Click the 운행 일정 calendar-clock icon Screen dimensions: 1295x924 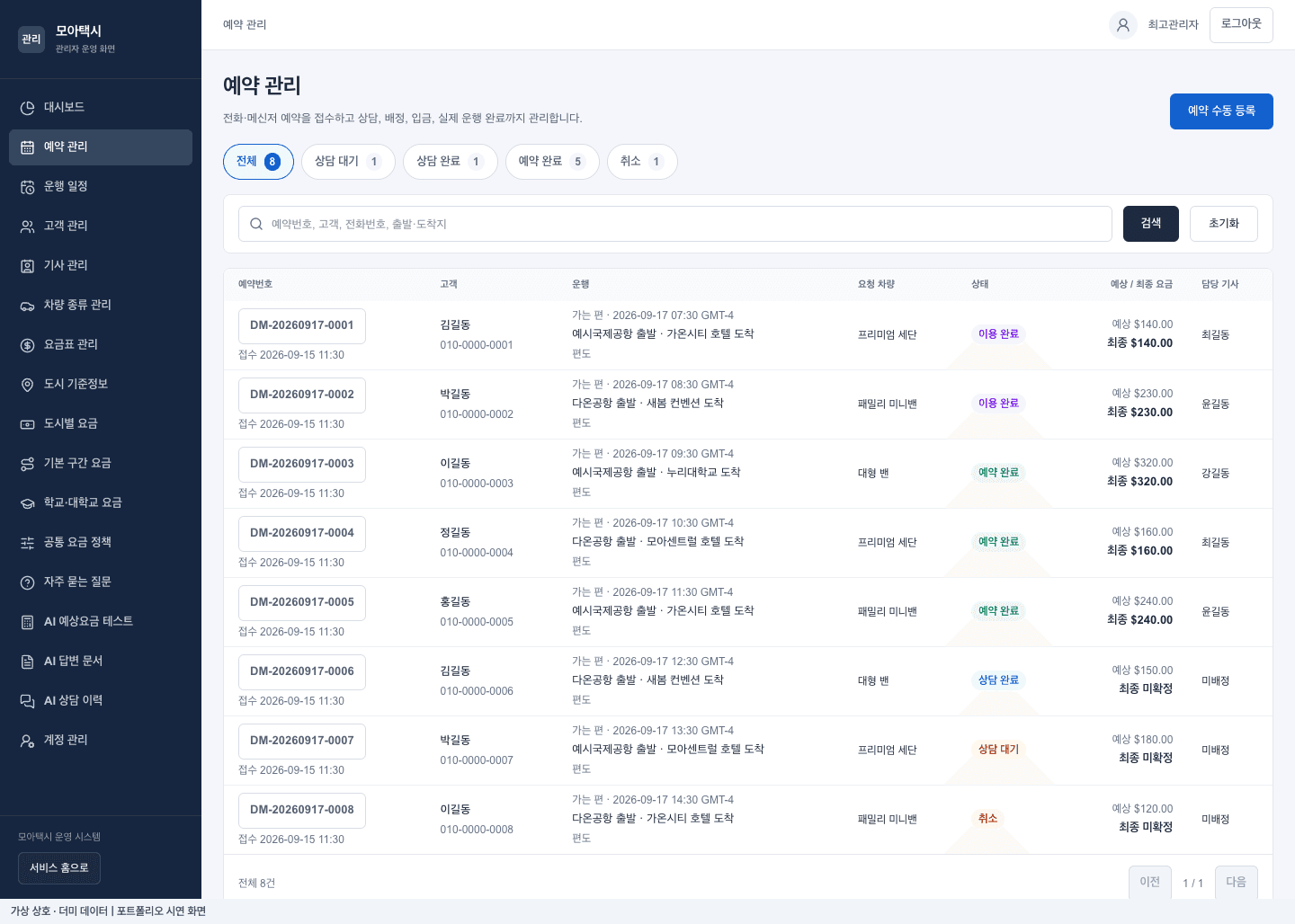28,187
